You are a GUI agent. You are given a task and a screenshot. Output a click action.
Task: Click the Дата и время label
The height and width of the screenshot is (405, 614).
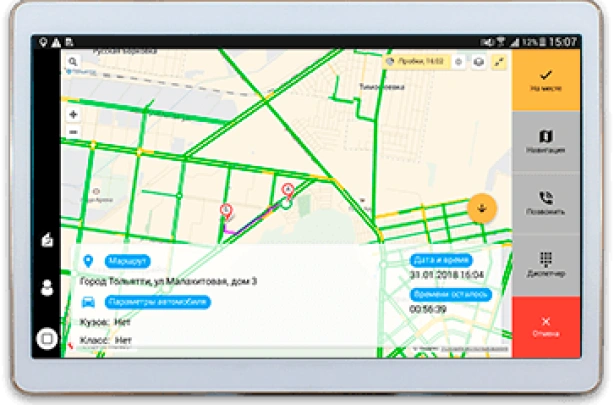[442, 259]
